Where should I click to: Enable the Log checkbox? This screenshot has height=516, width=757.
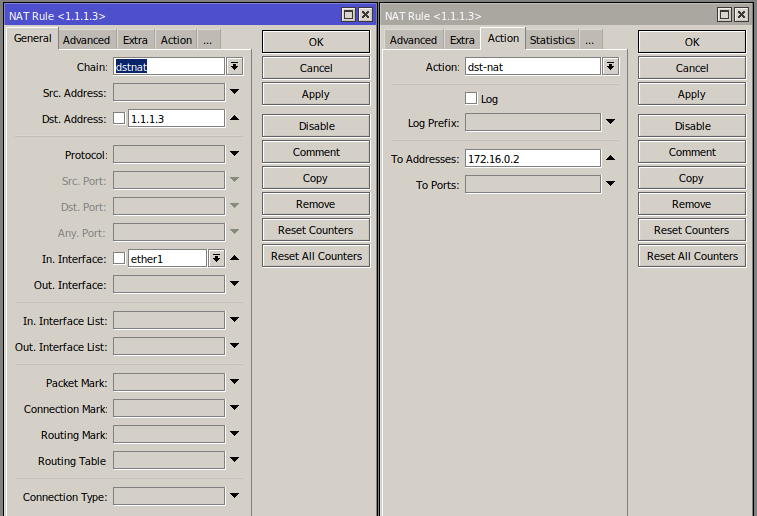click(471, 98)
